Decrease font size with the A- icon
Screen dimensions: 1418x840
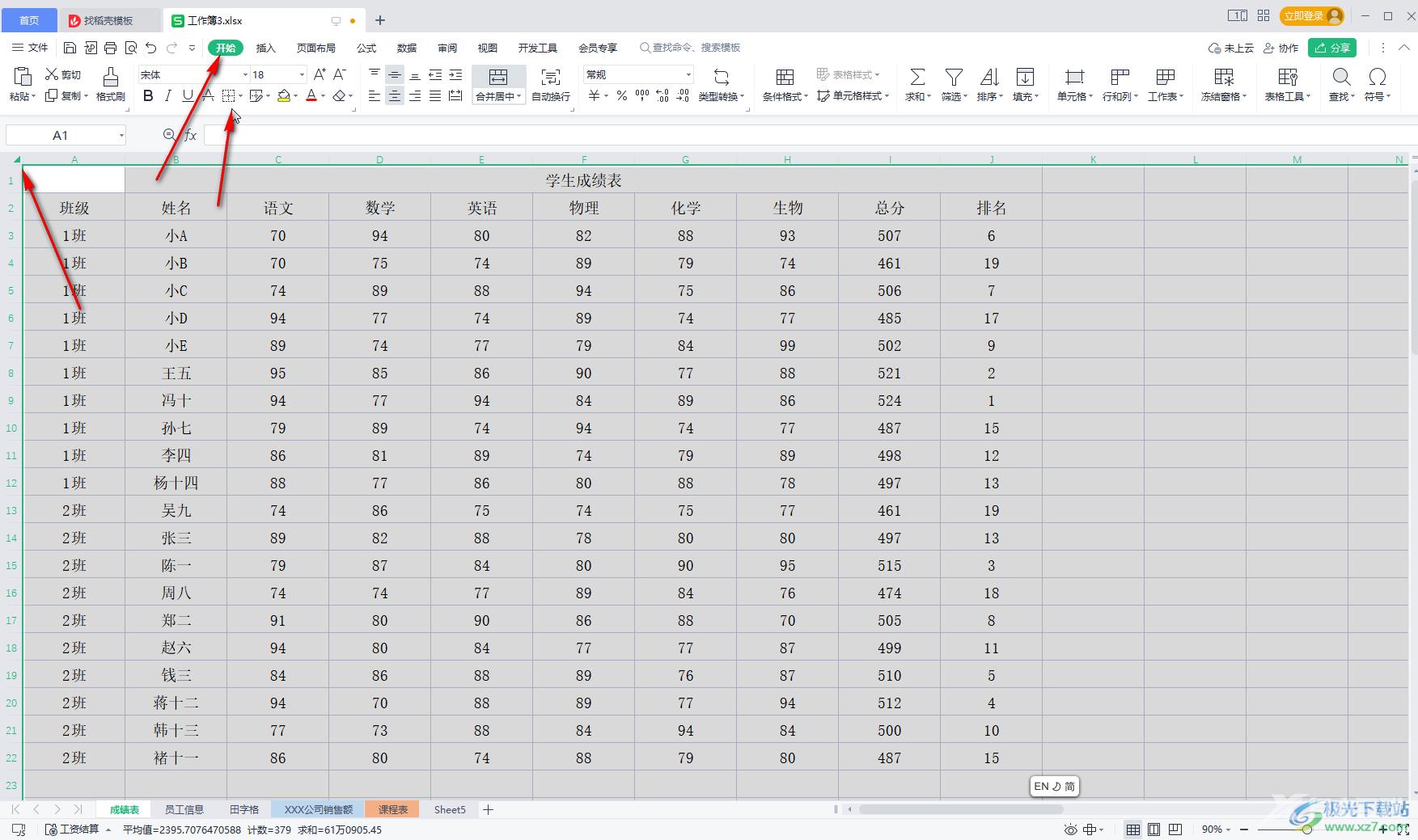click(x=340, y=74)
